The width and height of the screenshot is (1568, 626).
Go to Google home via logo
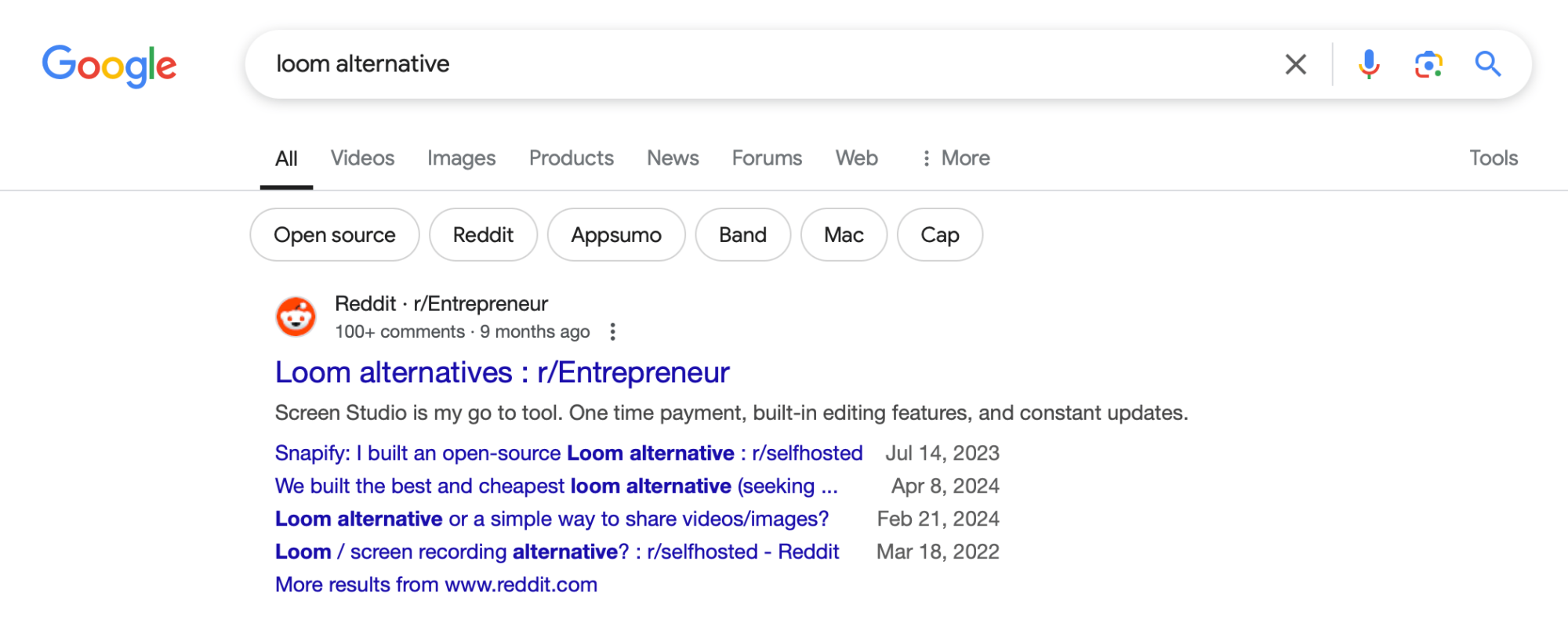pyautogui.click(x=109, y=66)
